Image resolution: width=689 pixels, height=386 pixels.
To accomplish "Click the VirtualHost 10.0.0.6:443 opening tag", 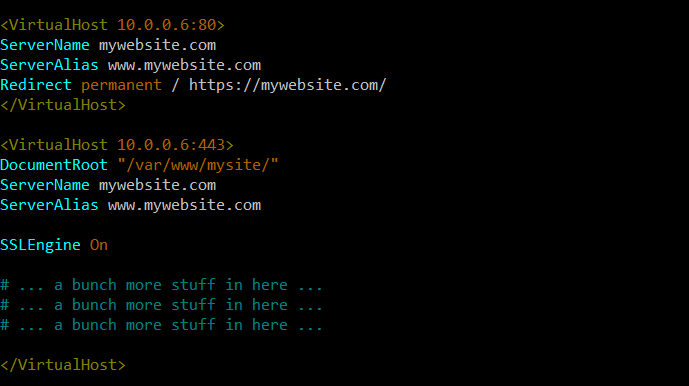I will [x=117, y=145].
